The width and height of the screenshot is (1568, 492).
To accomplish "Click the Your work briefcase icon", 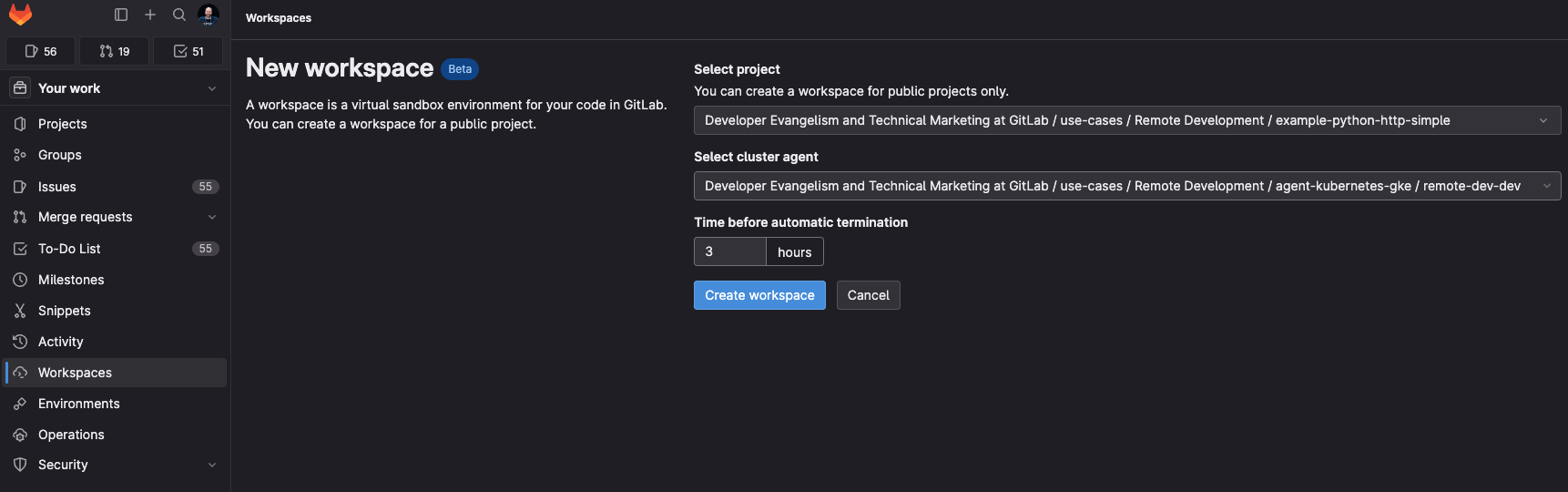I will point(20,88).
